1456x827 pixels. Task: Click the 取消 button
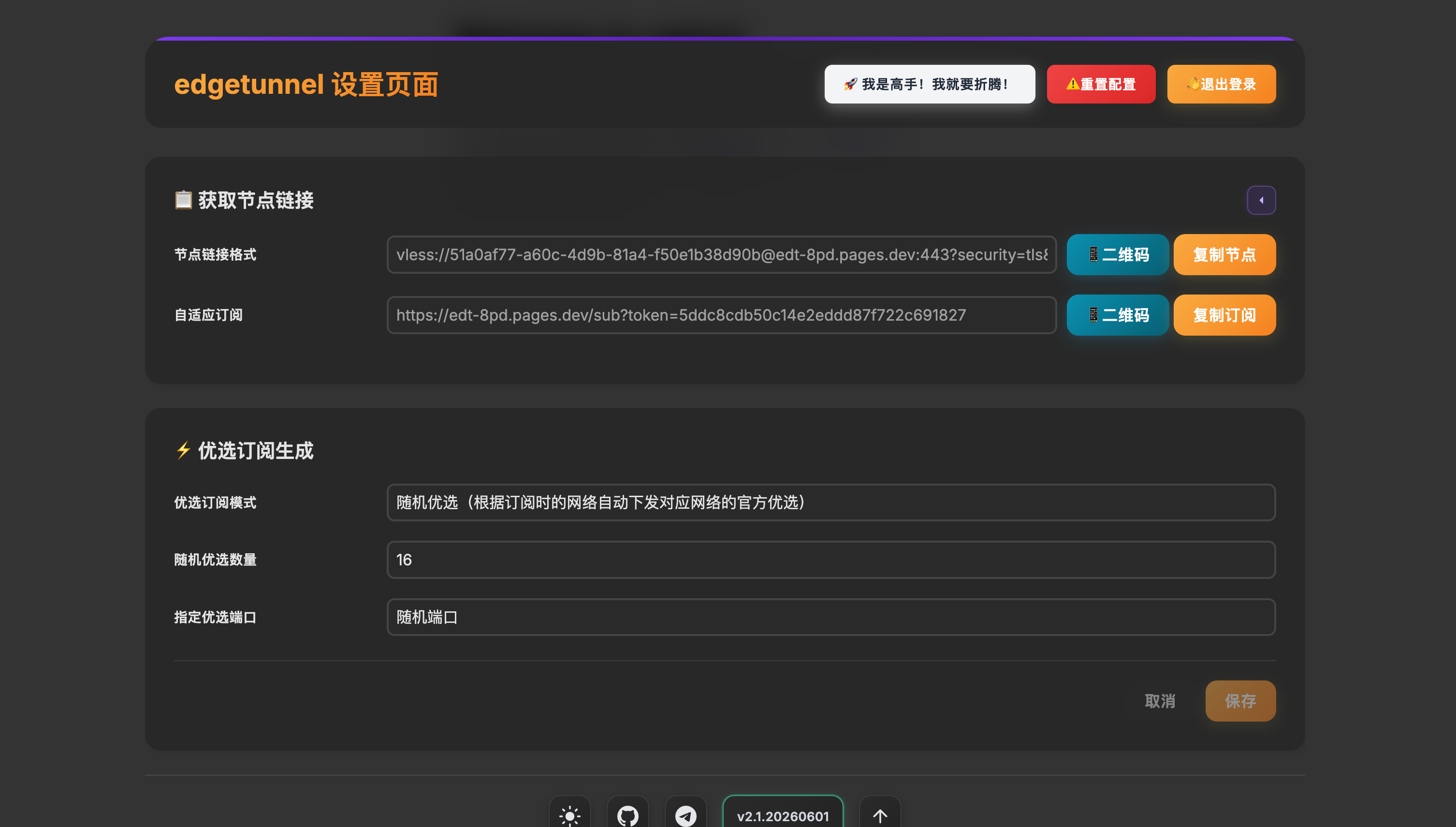coord(1160,701)
